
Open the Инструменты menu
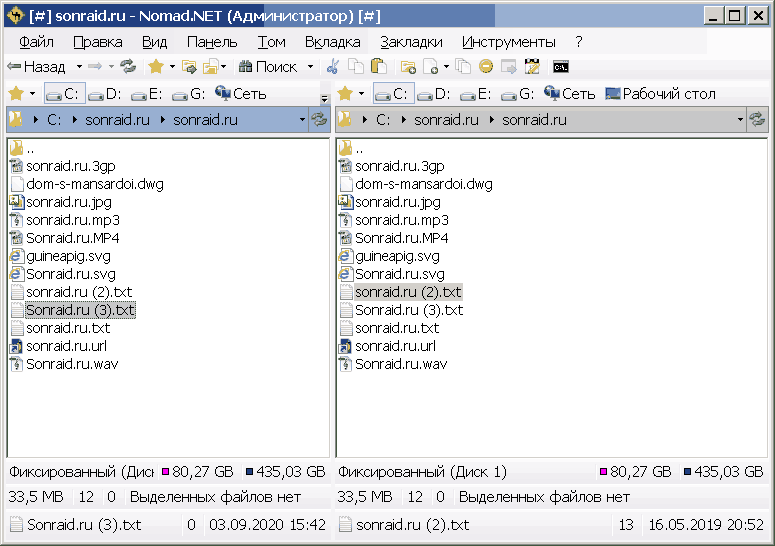click(x=509, y=42)
